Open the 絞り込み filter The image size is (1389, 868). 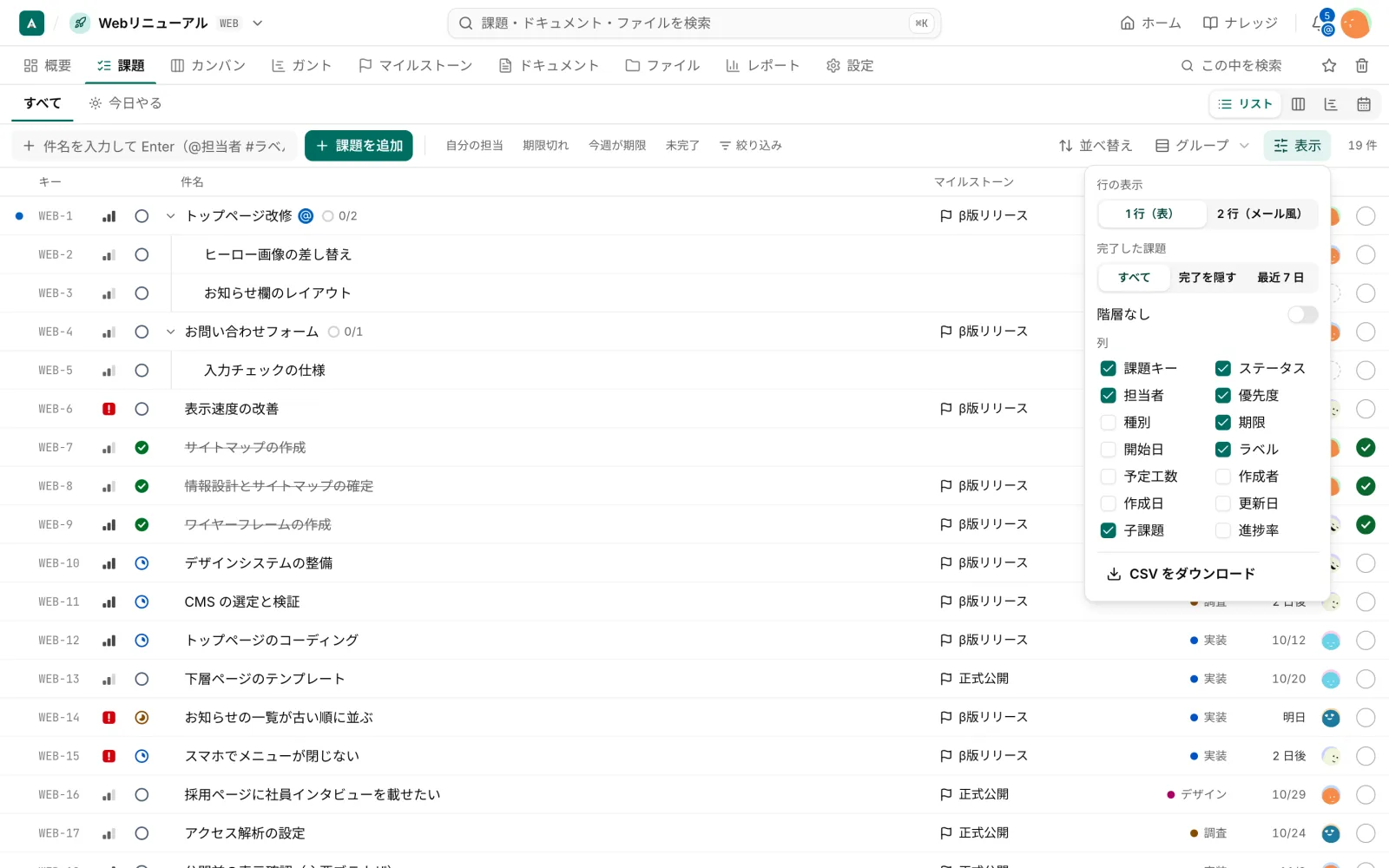click(751, 146)
